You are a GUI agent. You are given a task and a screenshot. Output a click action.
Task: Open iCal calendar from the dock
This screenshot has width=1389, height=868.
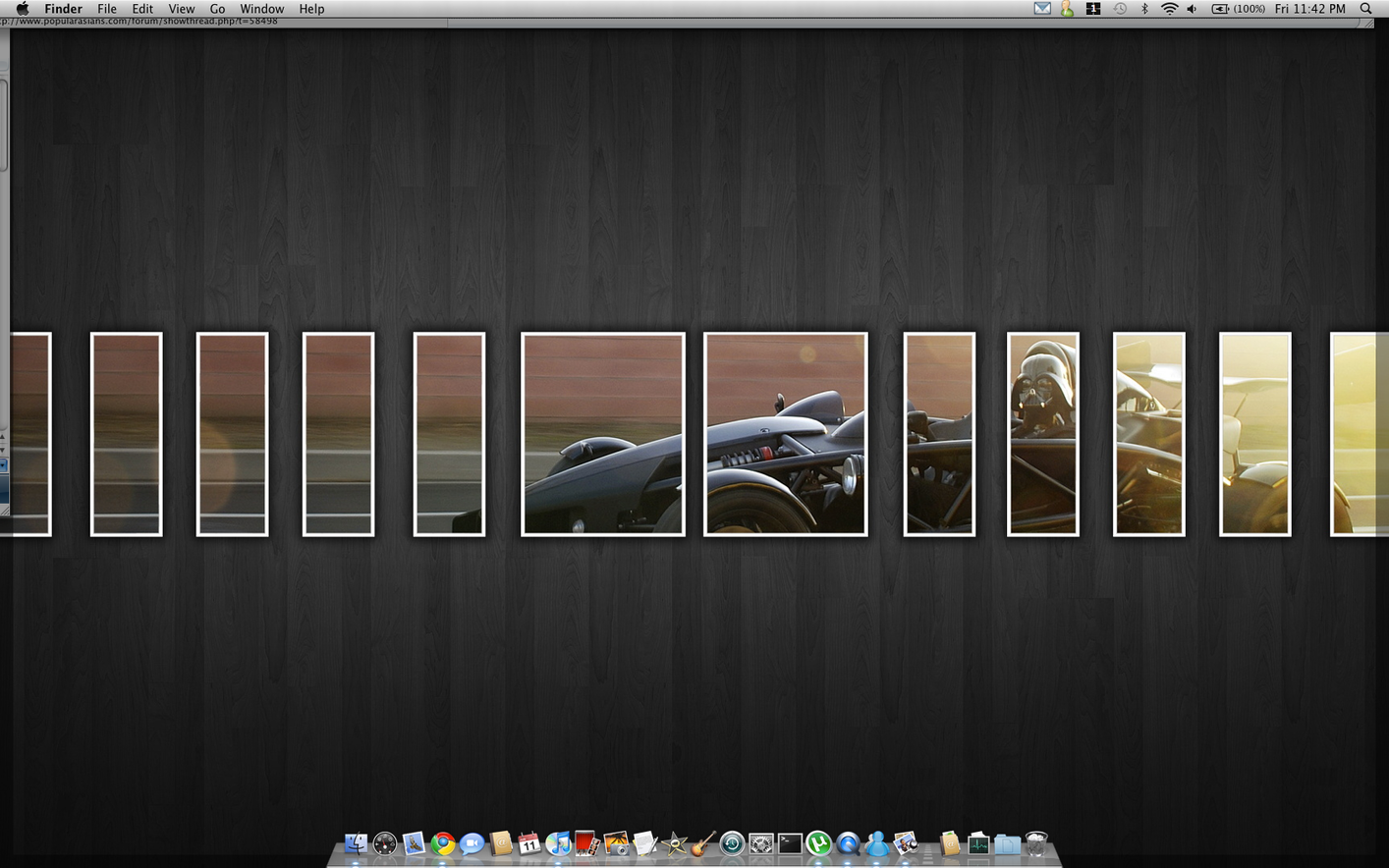(x=529, y=842)
